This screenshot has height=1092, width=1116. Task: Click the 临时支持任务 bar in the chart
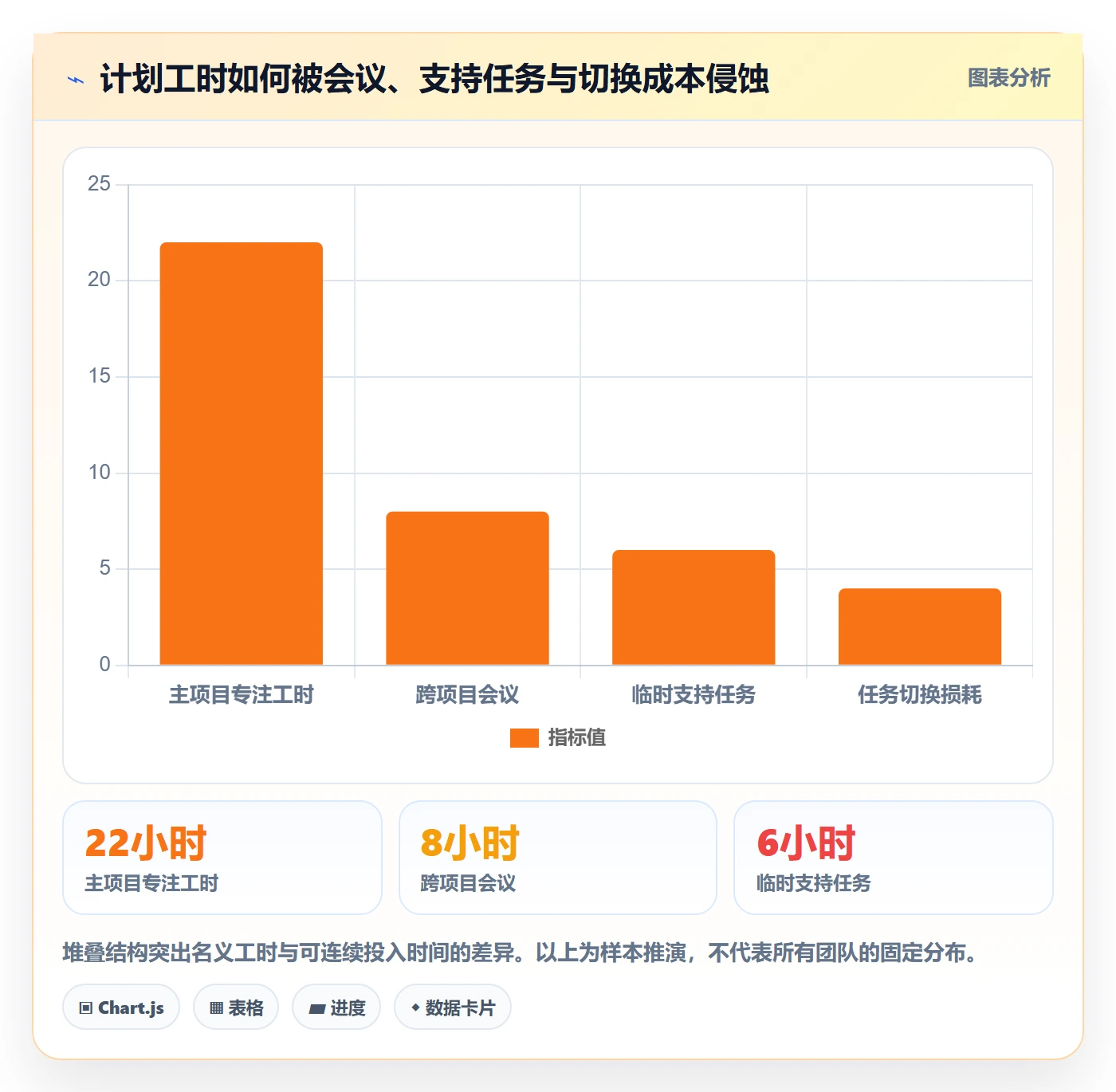[x=694, y=607]
